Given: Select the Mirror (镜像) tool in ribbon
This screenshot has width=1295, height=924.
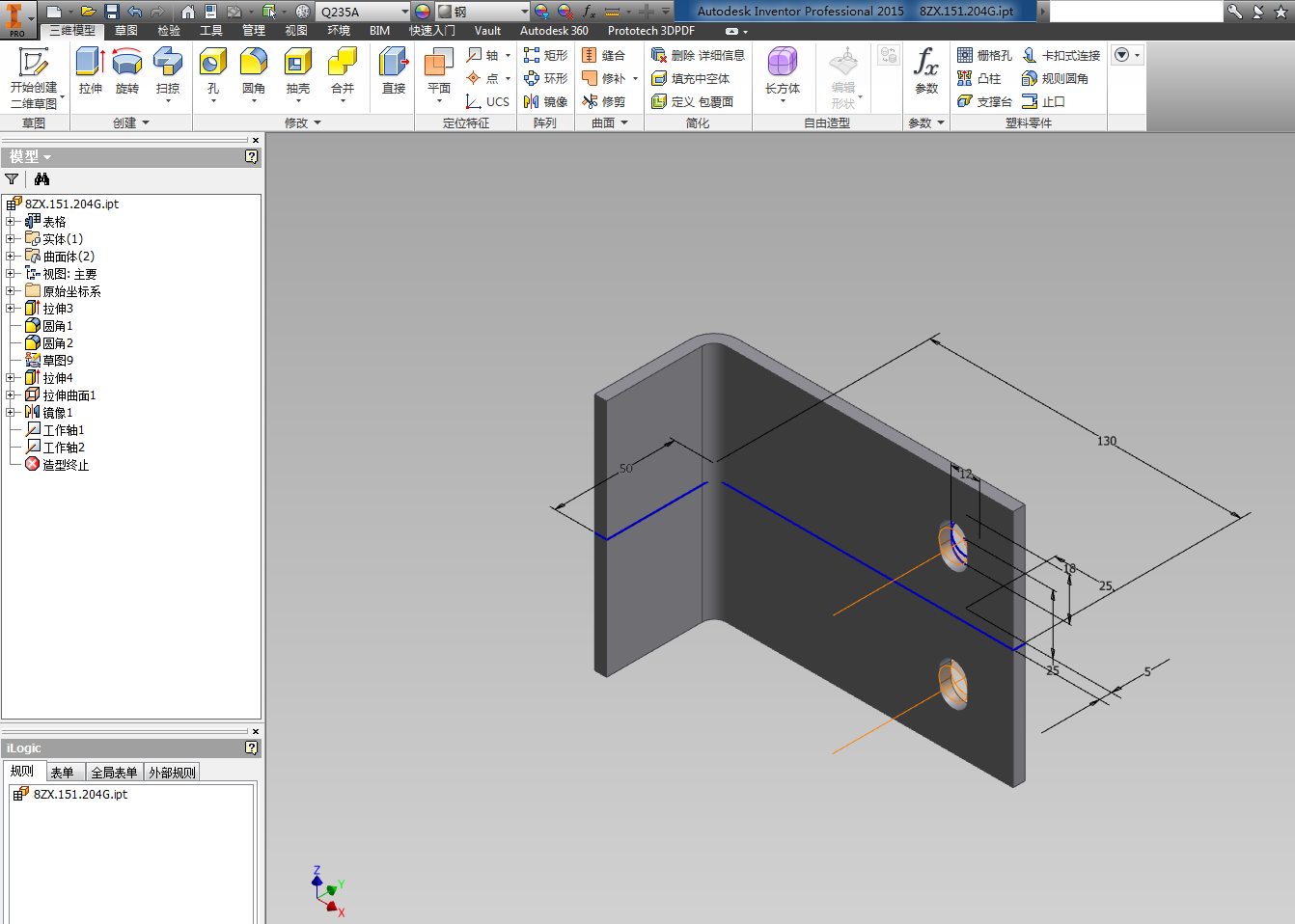Looking at the screenshot, I should pos(545,101).
